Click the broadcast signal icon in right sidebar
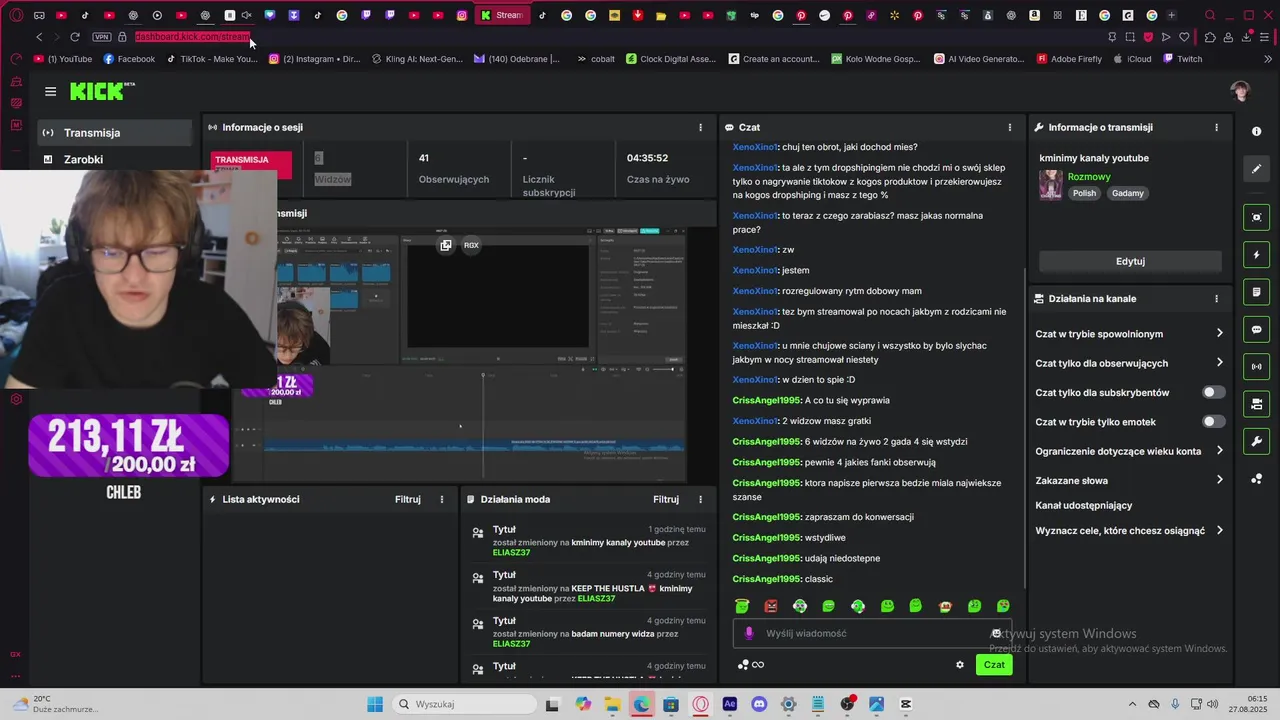The width and height of the screenshot is (1280, 720). [x=1256, y=367]
